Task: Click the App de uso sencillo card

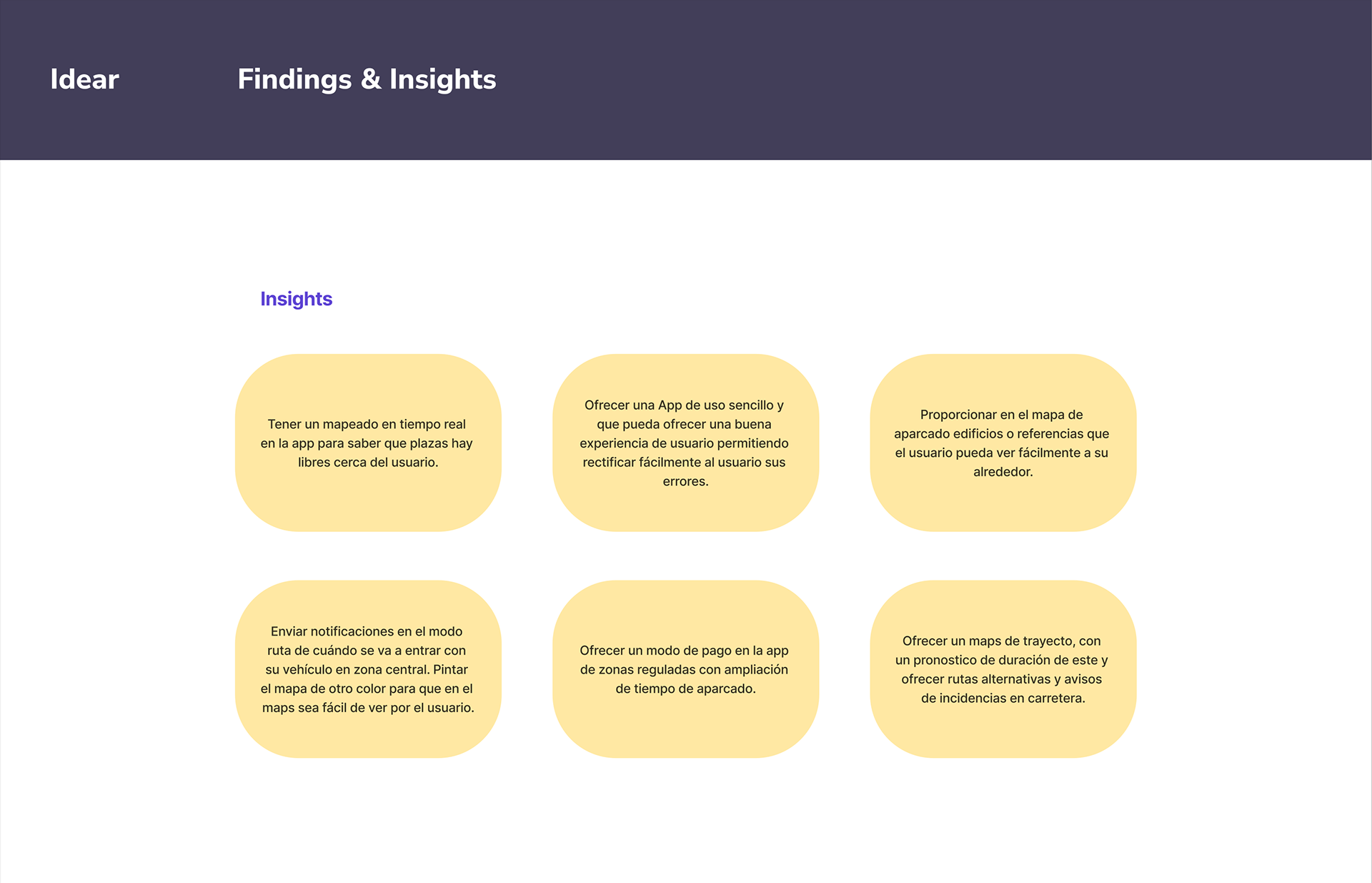Action: (685, 443)
